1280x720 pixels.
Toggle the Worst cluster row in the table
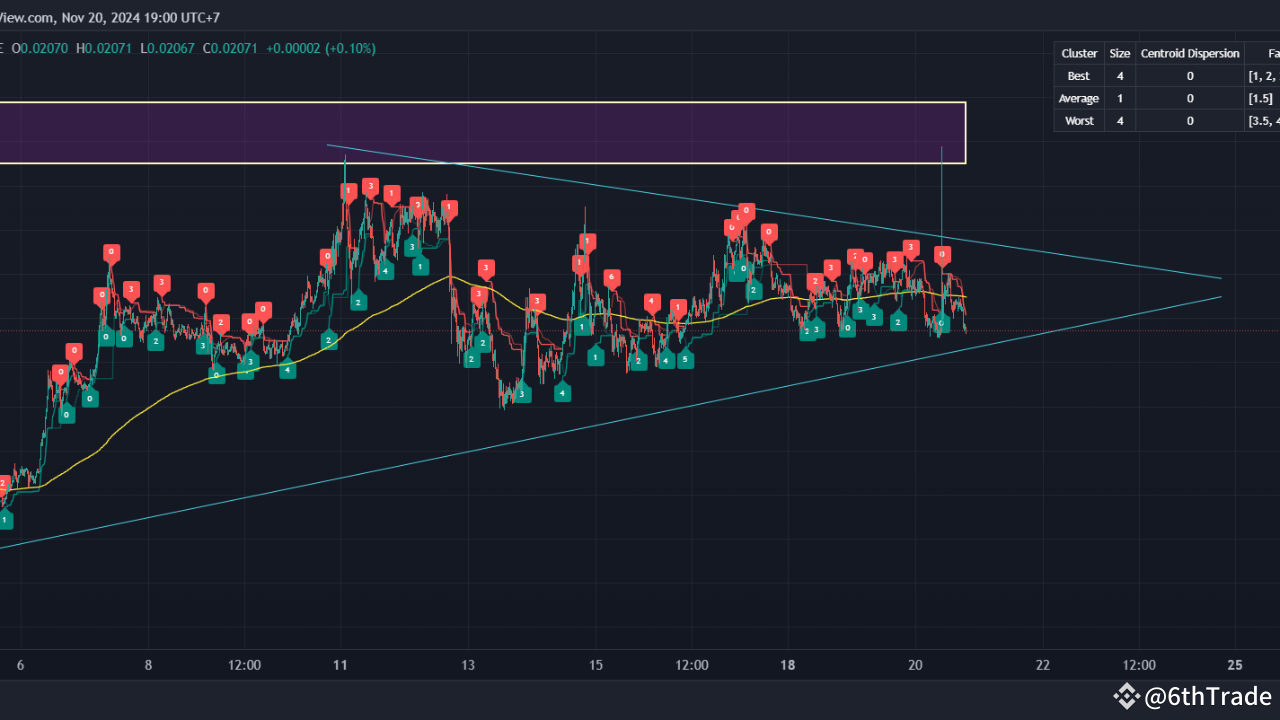1078,120
